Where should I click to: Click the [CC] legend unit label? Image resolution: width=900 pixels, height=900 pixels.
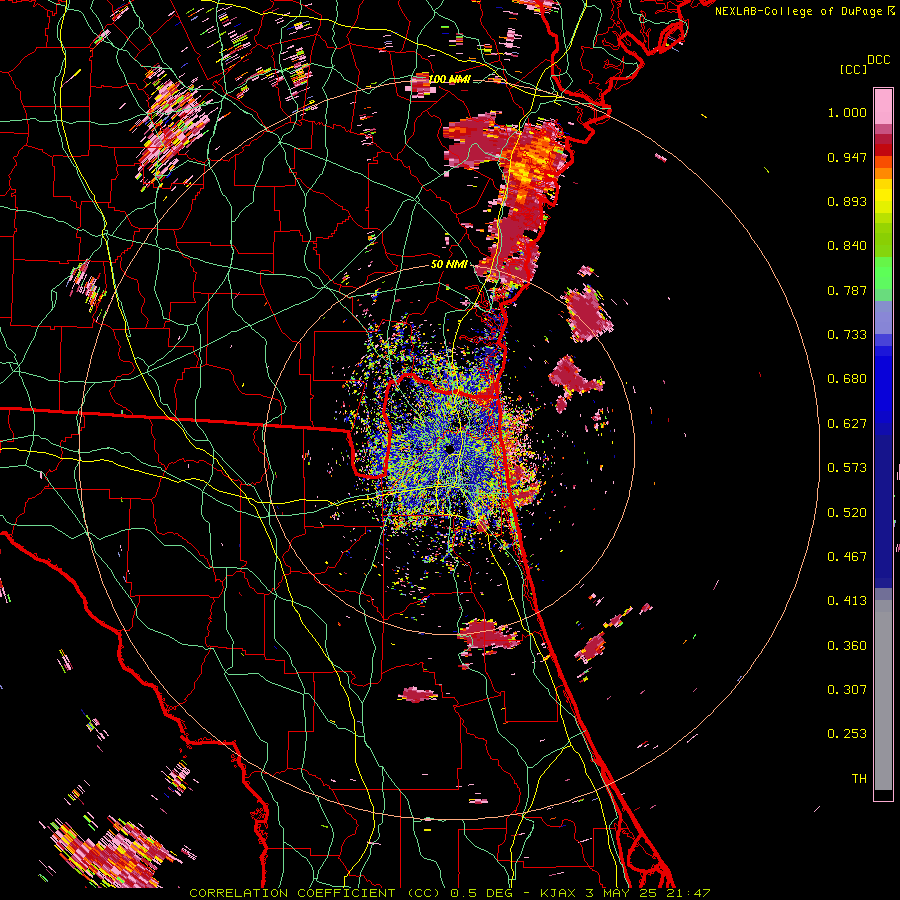853,69
